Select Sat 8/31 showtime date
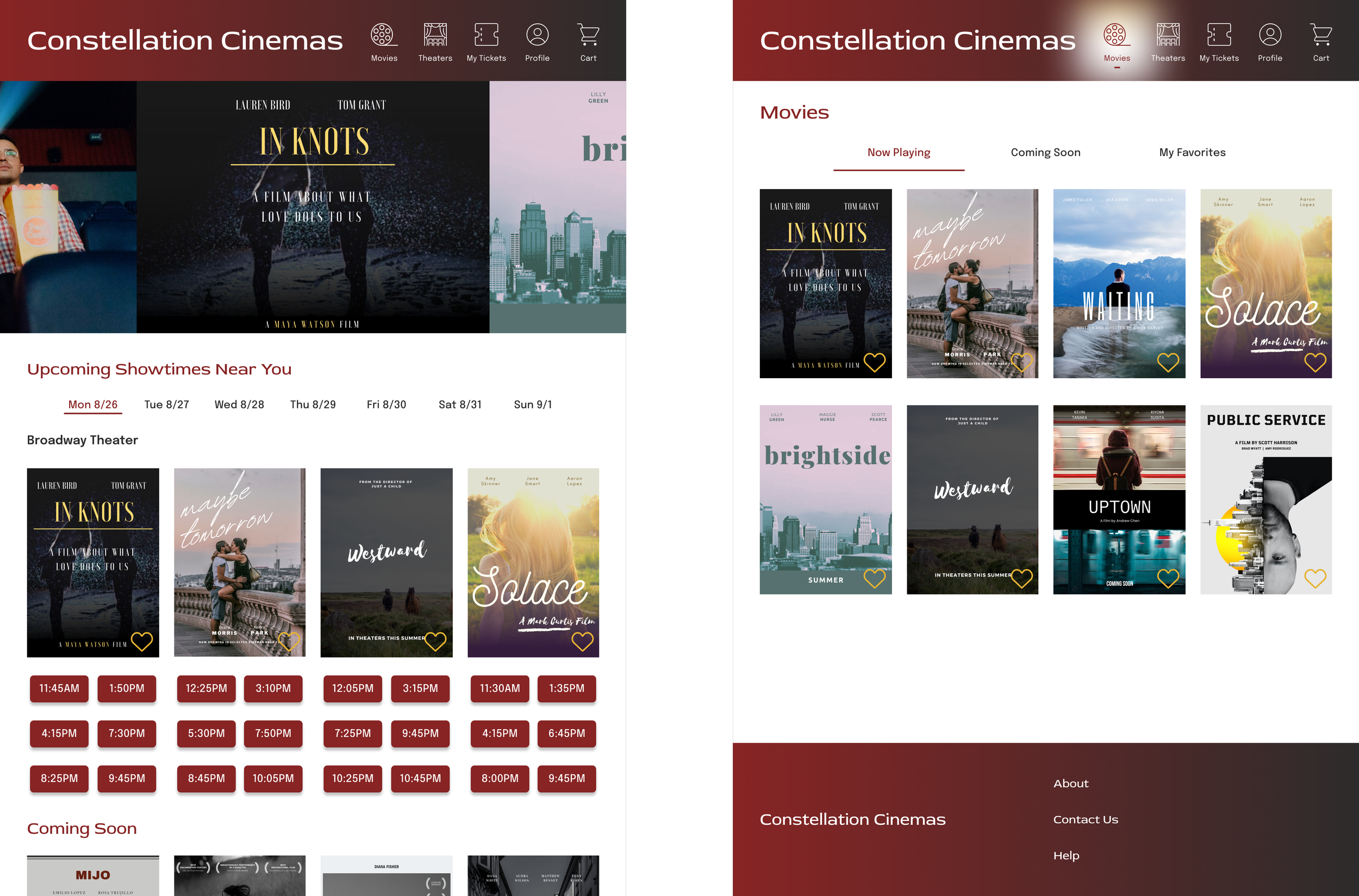 pyautogui.click(x=460, y=405)
